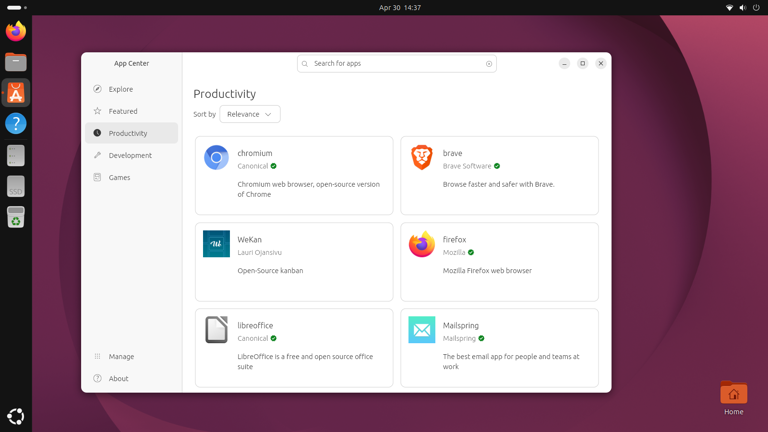This screenshot has width=768, height=432.
Task: Open the Relevance sort dropdown
Action: click(x=250, y=114)
